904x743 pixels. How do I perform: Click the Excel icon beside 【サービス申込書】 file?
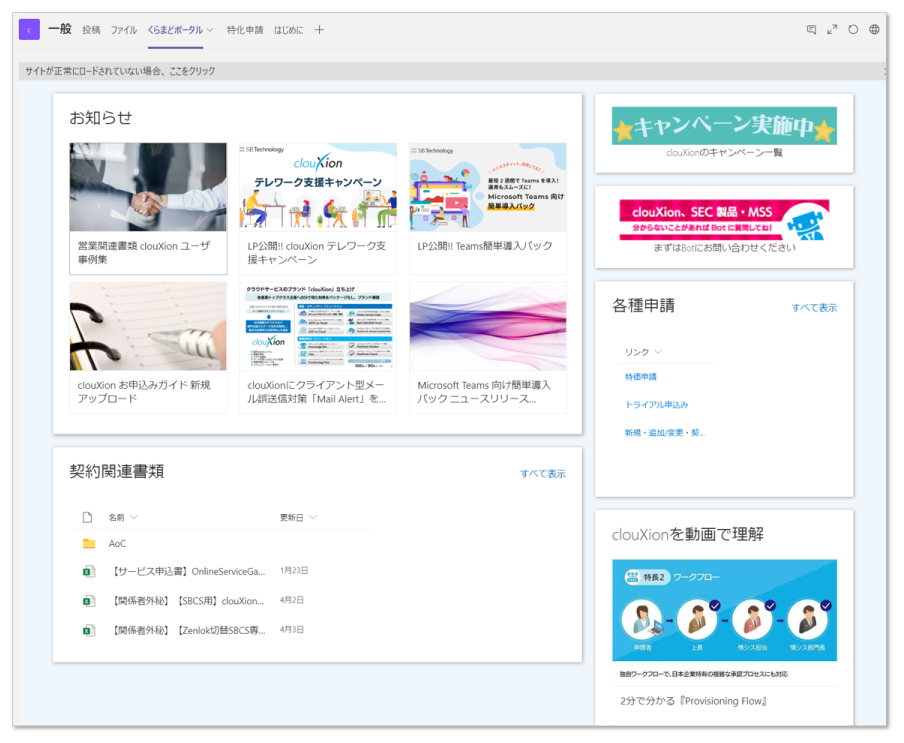pyautogui.click(x=88, y=572)
